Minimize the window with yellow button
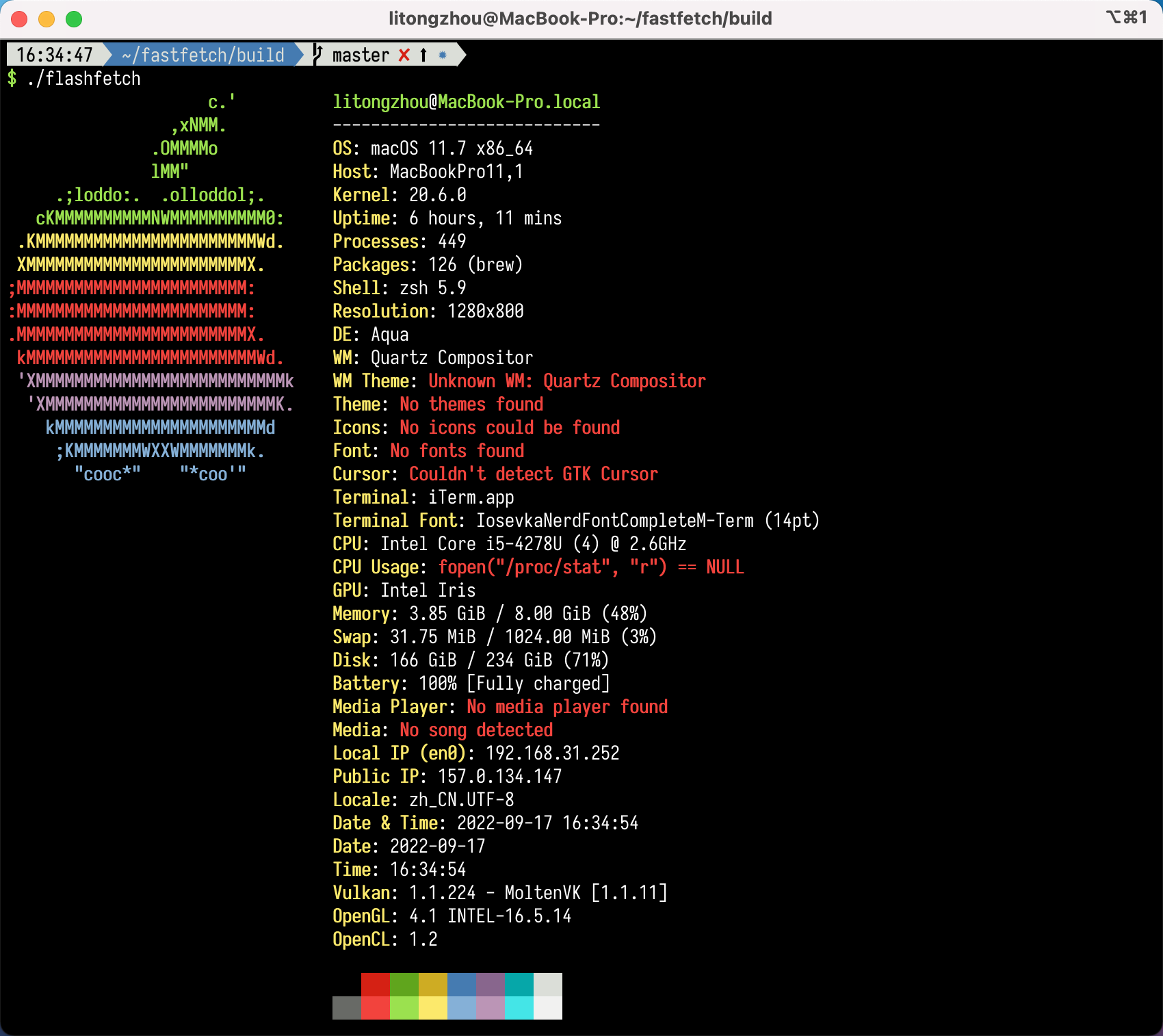 click(x=47, y=18)
